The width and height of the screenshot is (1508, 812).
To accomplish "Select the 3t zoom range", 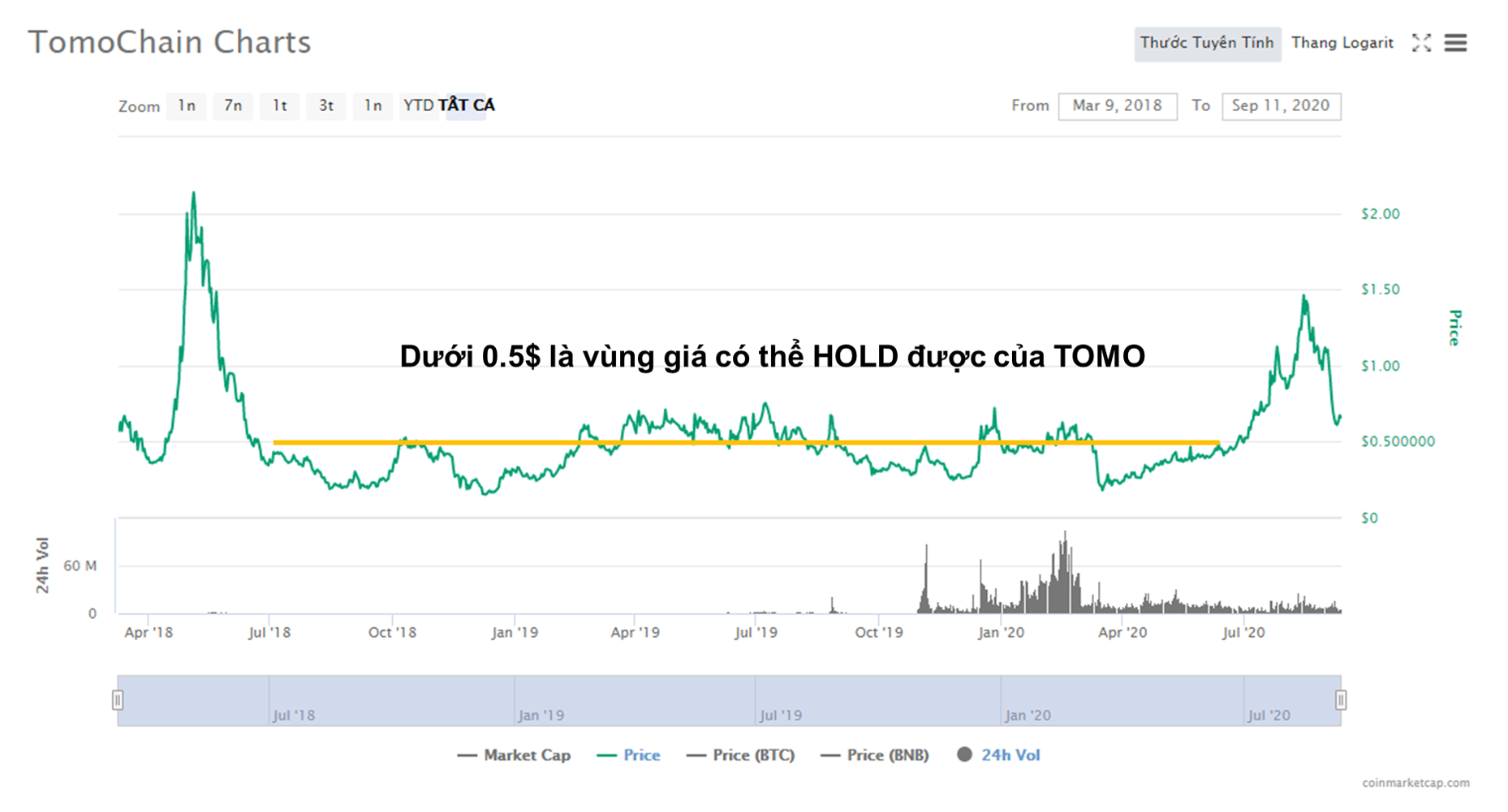I will 326,105.
